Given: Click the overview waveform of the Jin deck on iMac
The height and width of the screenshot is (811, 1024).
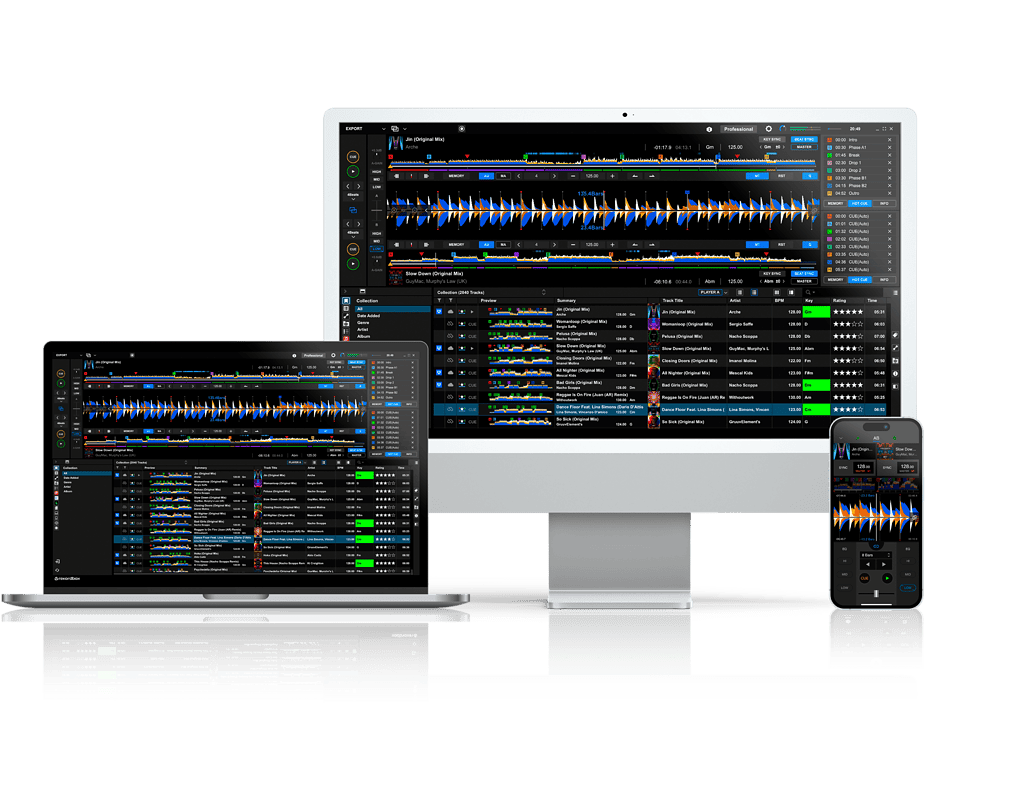Looking at the screenshot, I should [604, 161].
